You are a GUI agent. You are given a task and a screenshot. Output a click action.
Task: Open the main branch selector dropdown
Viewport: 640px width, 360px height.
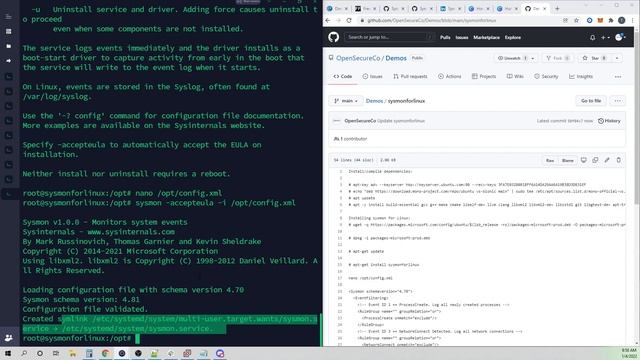point(346,101)
